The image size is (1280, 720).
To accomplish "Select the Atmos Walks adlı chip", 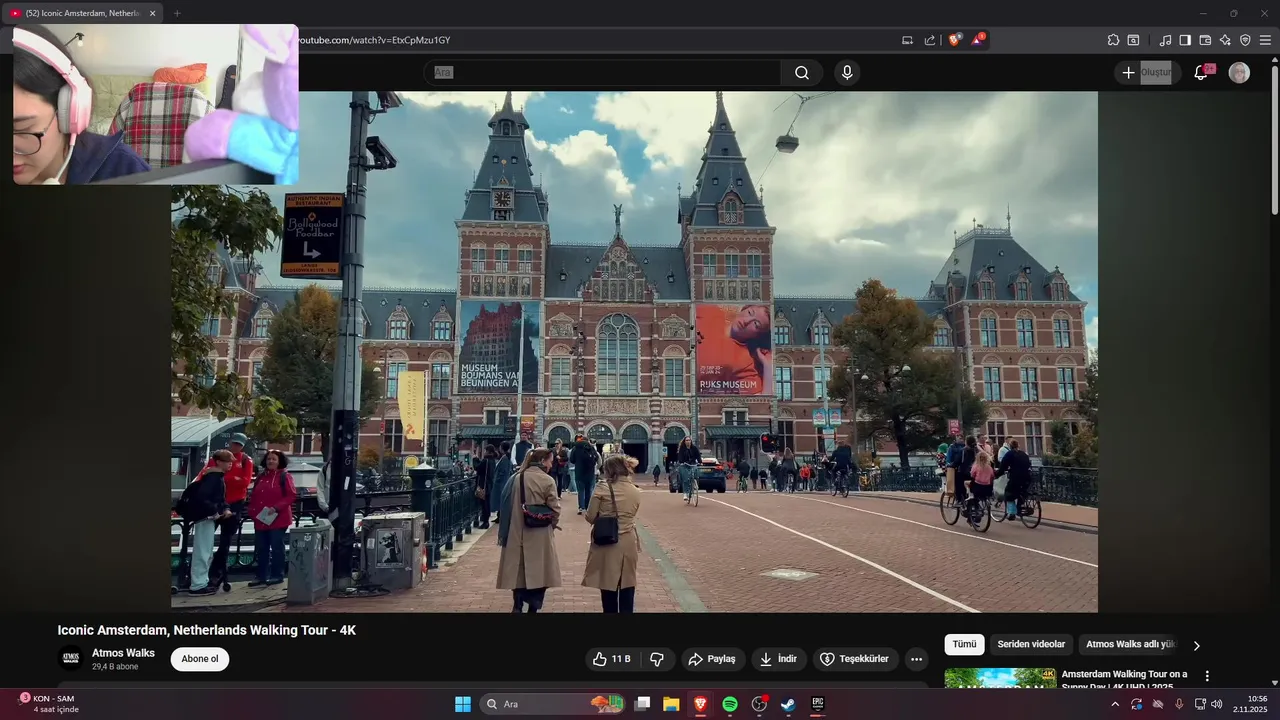I will coord(1131,645).
